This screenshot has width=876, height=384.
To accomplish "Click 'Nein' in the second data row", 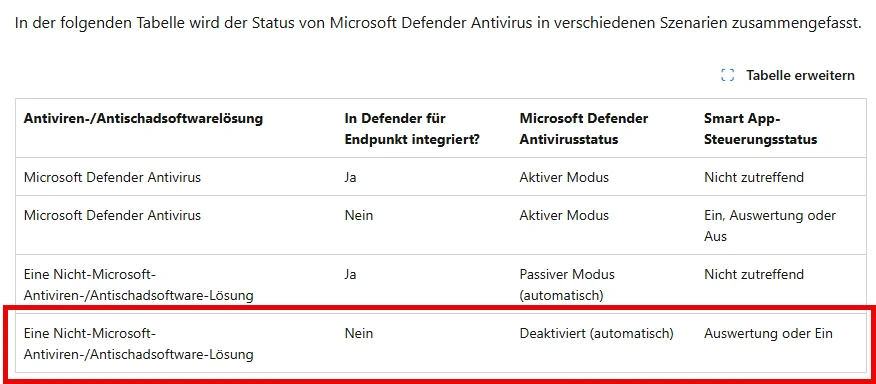I will pos(359,215).
